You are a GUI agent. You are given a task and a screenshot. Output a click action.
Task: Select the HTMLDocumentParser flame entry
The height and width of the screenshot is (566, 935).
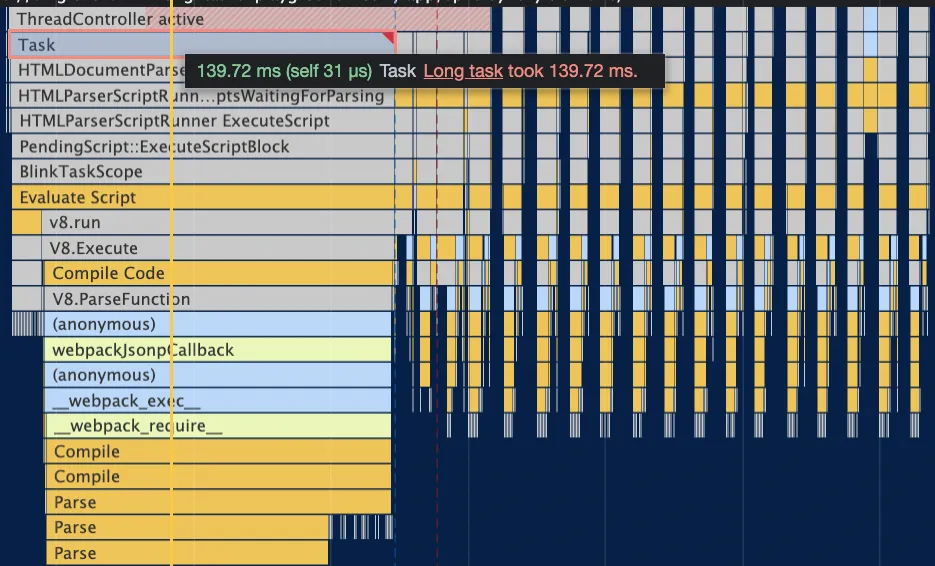(98, 70)
